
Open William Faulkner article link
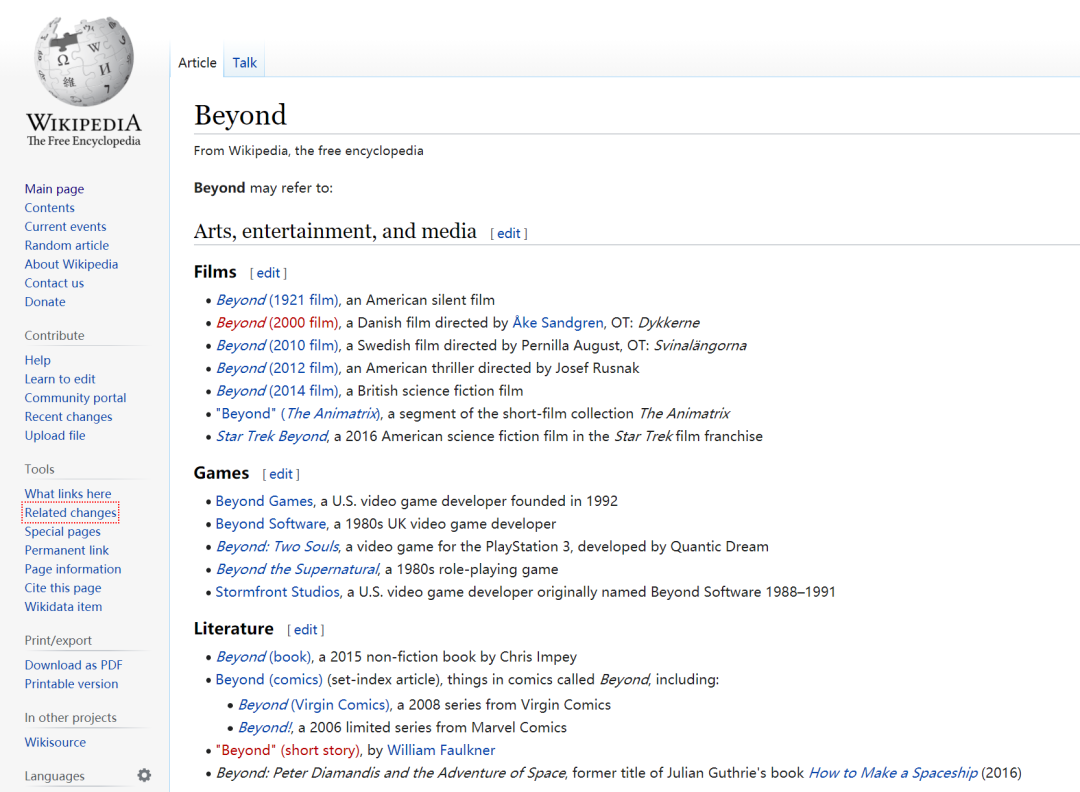[x=441, y=751]
